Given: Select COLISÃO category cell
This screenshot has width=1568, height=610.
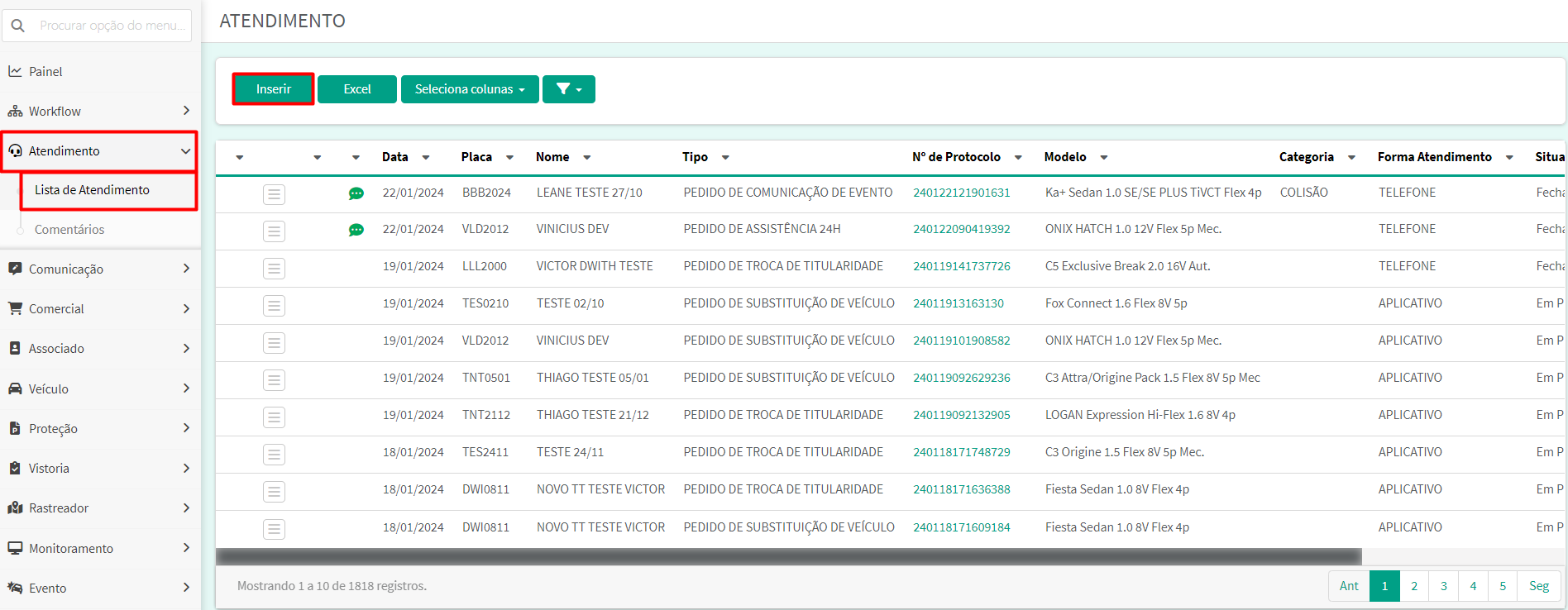Looking at the screenshot, I should pyautogui.click(x=1304, y=193).
